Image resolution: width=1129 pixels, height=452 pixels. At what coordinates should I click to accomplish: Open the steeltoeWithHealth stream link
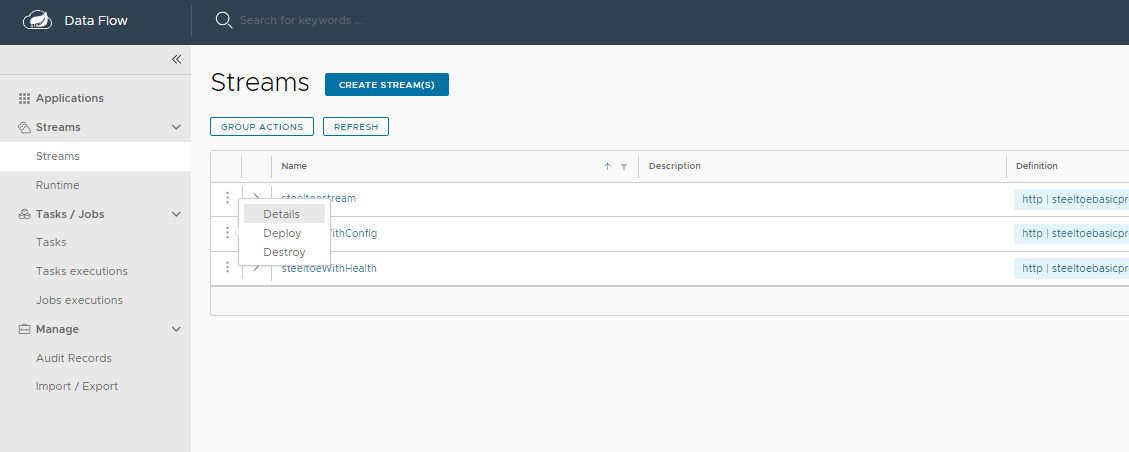tap(329, 268)
